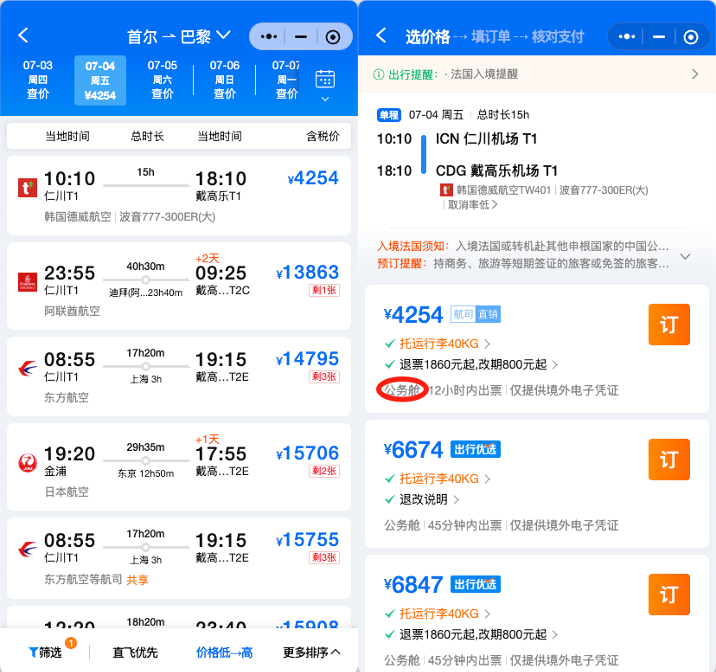Click the 含税价 column header
Screen dimensions: 716x672
pyautogui.click(x=323, y=136)
